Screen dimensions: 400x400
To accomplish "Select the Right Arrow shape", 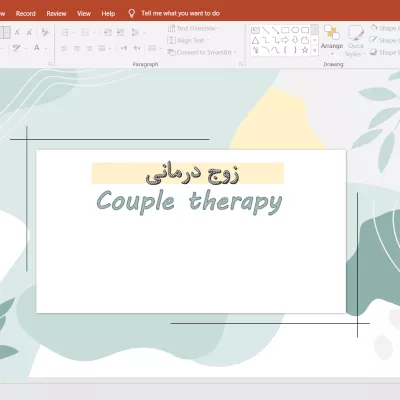I will tap(285, 40).
